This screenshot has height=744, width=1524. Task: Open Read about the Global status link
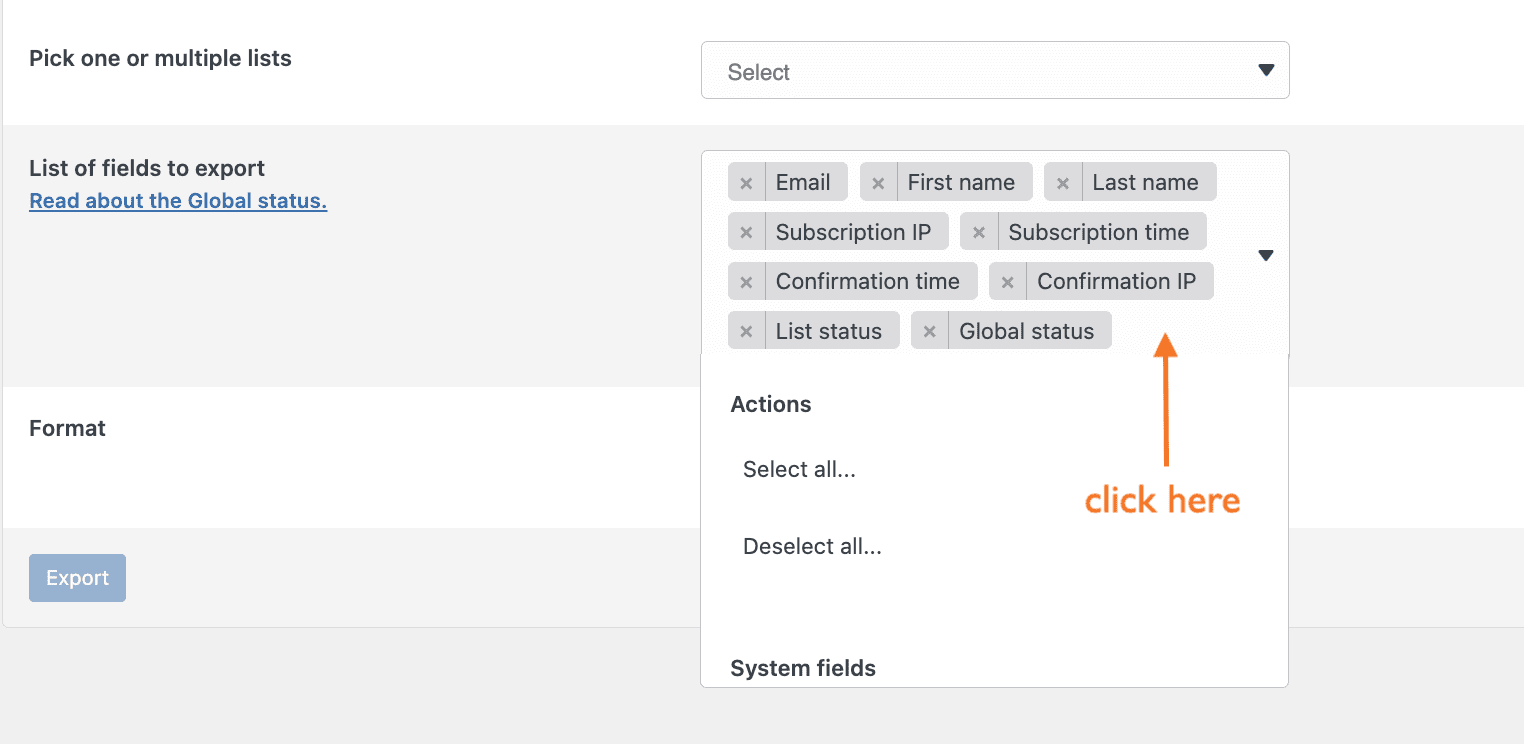point(178,201)
